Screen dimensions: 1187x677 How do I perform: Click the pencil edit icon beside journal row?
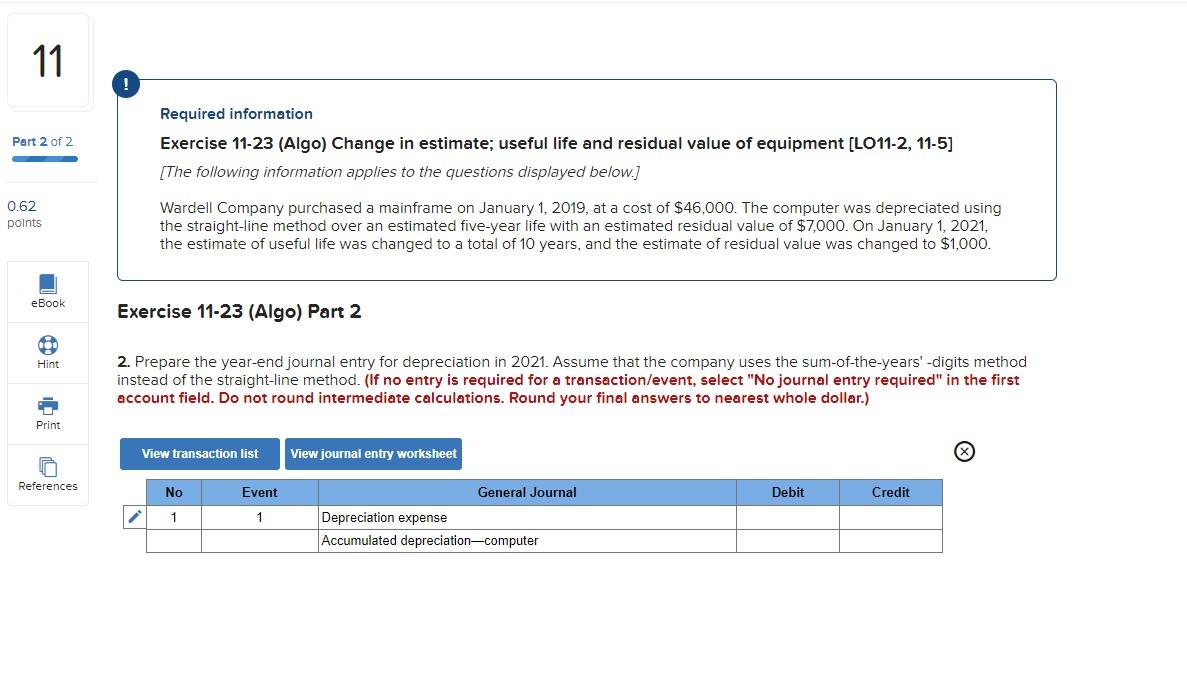[135, 516]
